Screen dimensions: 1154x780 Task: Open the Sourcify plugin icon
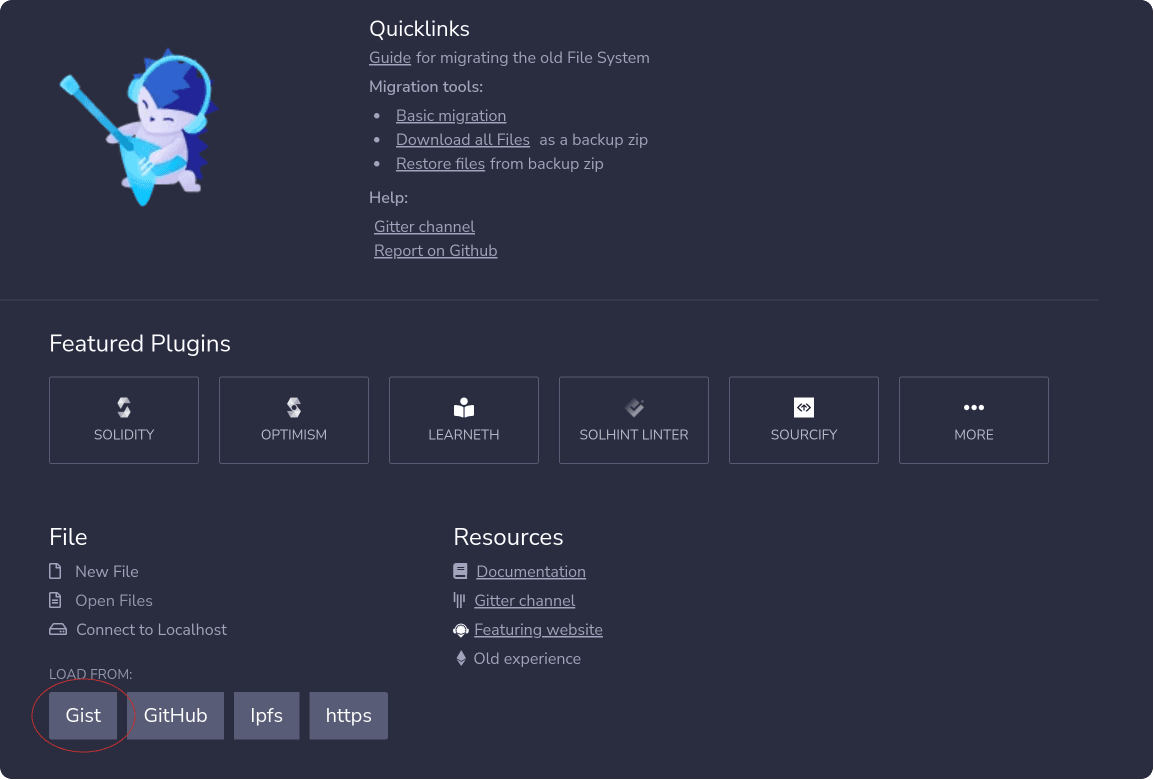[x=804, y=407]
